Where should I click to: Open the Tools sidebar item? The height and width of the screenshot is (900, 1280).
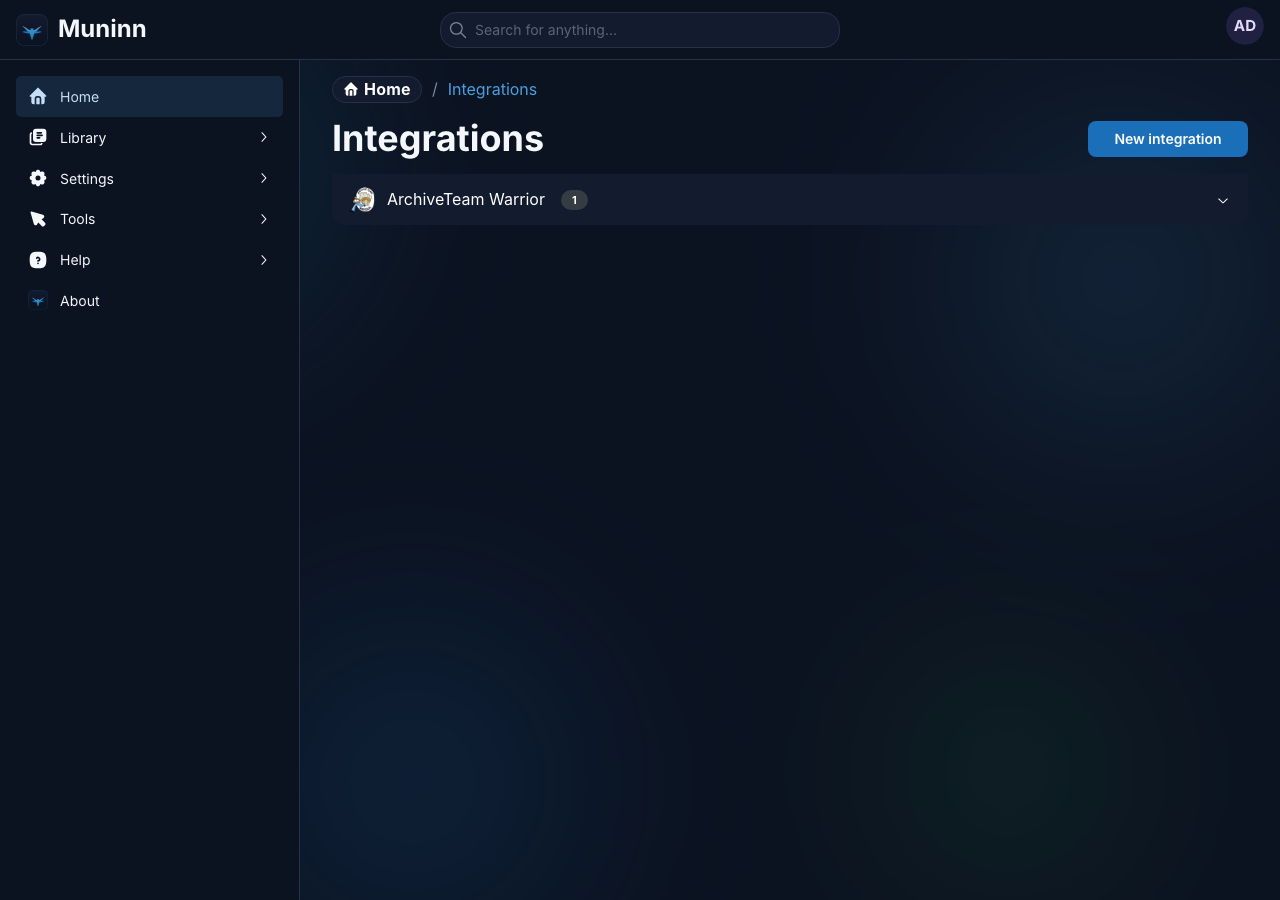(x=149, y=219)
